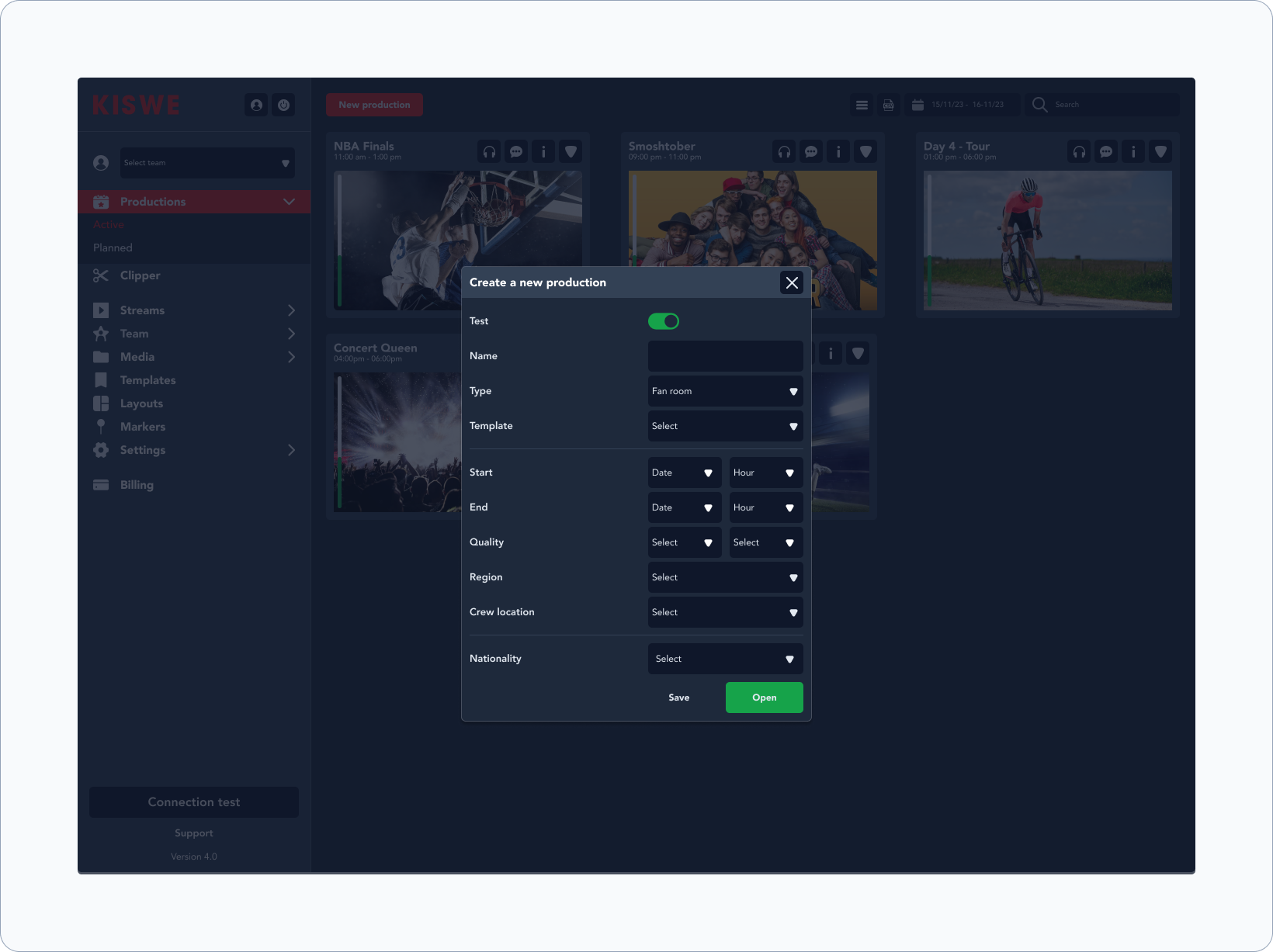
Task: Open headphones icon on Smoshtober card
Action: 784,152
